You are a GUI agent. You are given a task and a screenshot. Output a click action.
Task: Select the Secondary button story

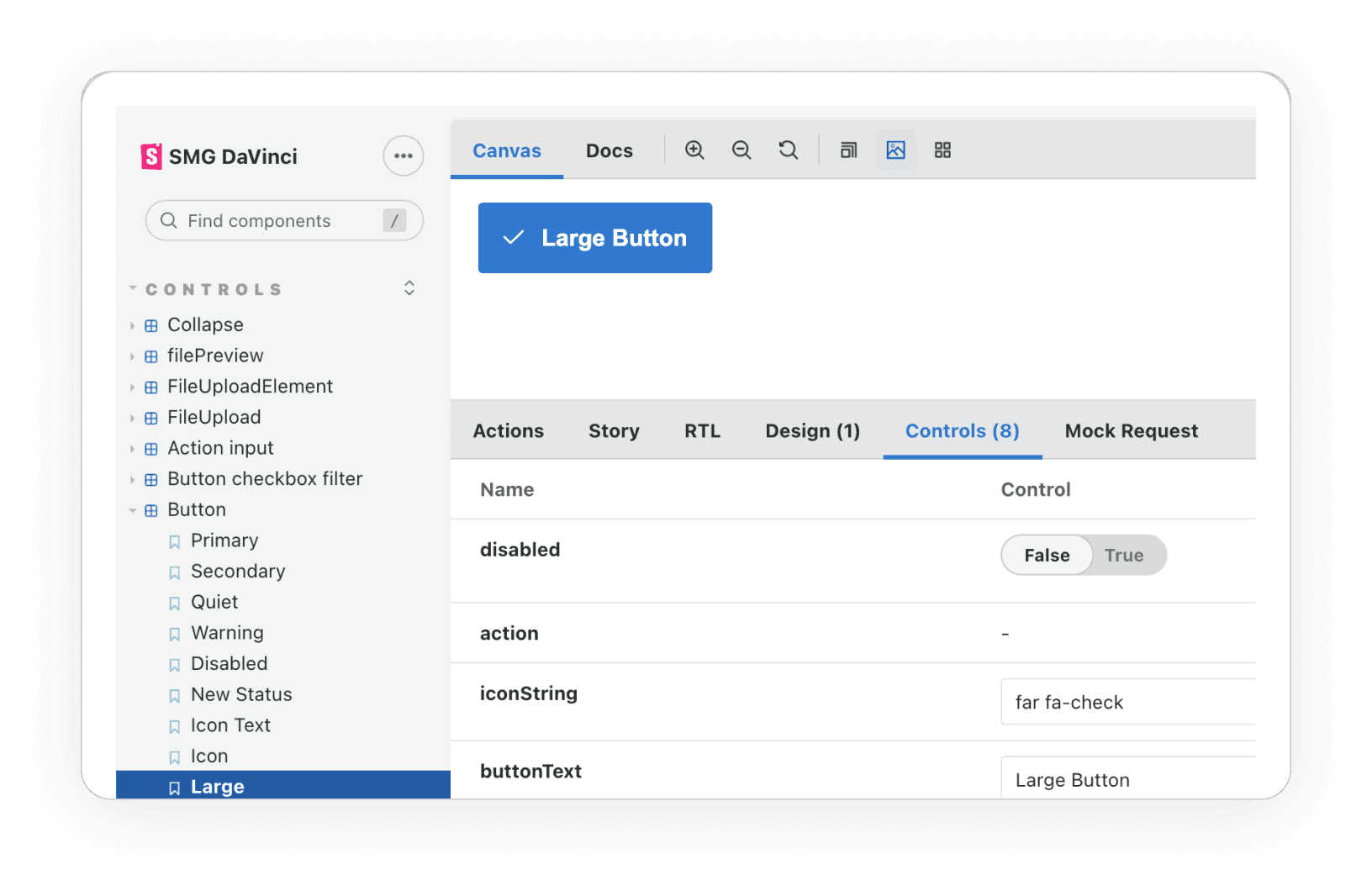point(238,571)
